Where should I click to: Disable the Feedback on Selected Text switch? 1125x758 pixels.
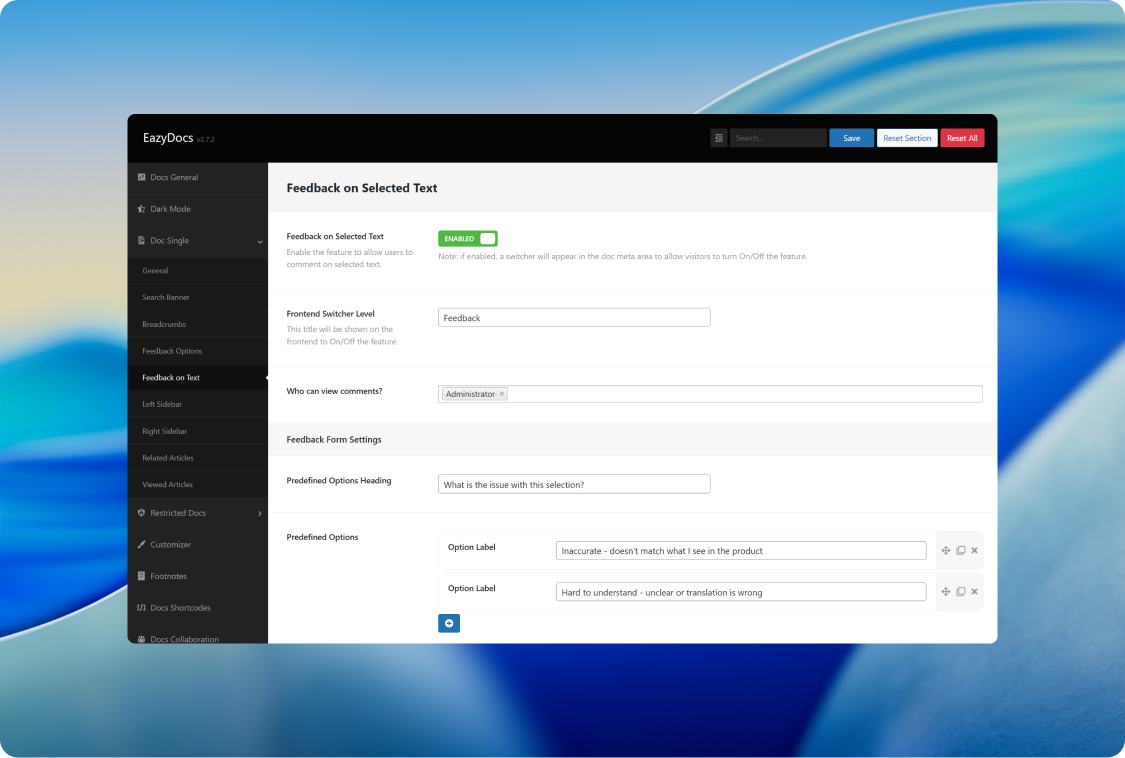(x=467, y=239)
